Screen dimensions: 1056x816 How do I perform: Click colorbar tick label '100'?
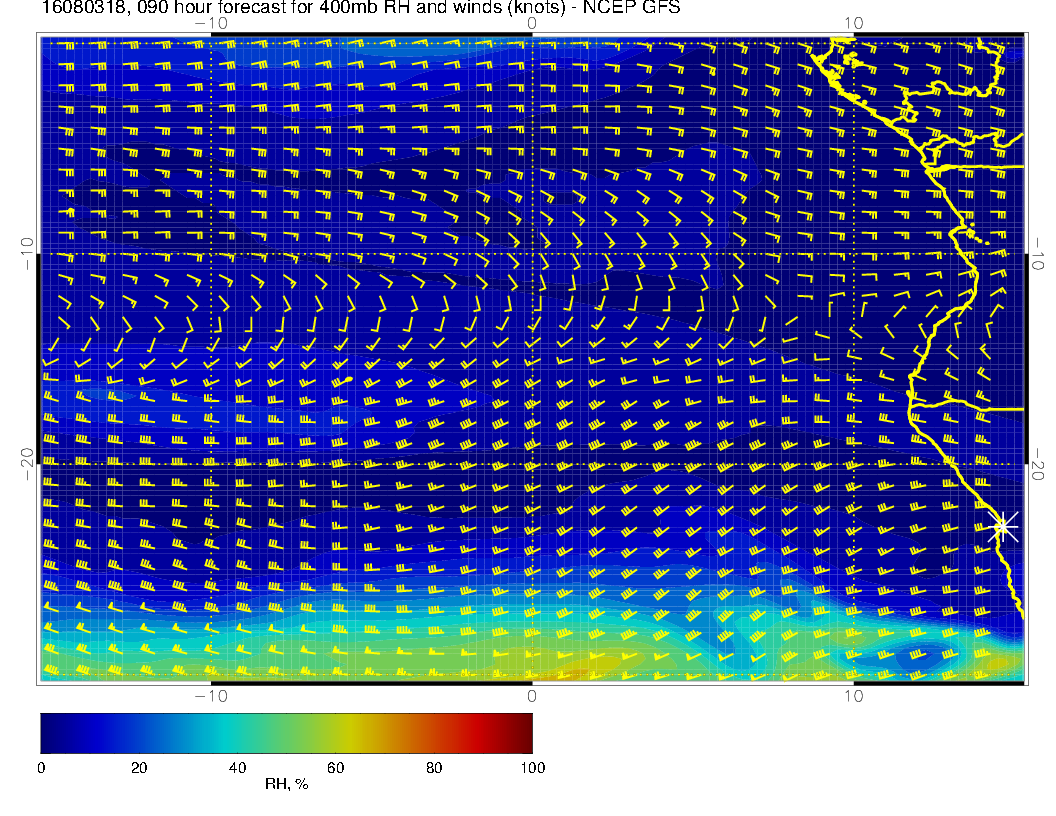click(x=533, y=768)
